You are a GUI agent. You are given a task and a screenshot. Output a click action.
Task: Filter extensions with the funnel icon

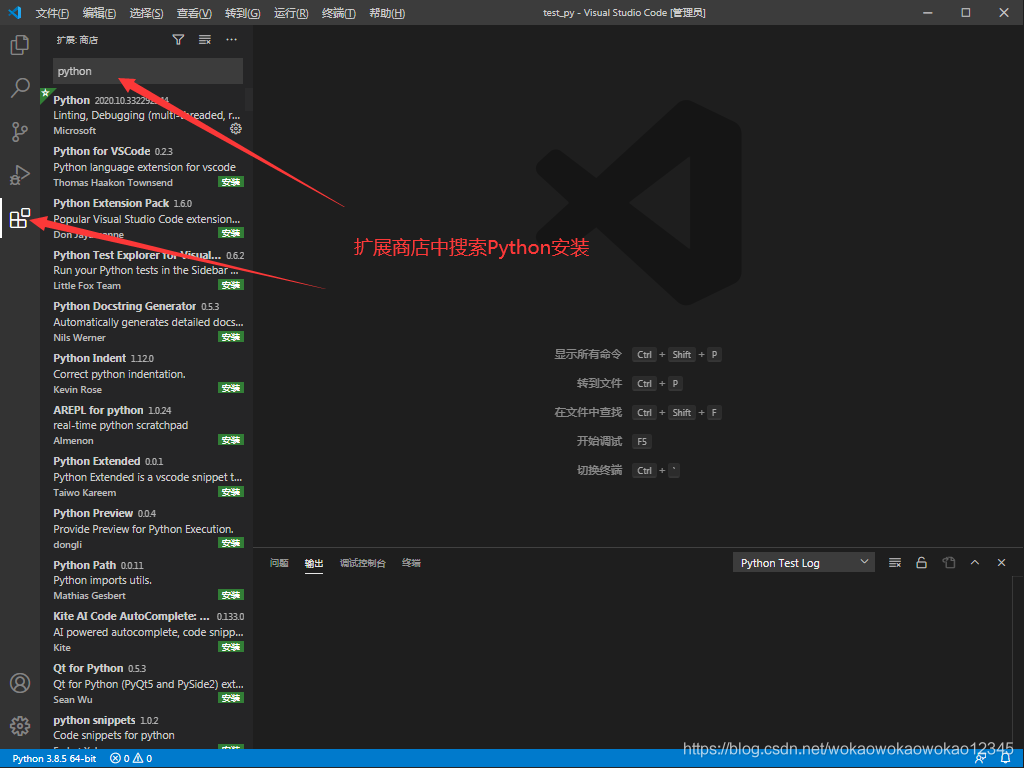178,40
